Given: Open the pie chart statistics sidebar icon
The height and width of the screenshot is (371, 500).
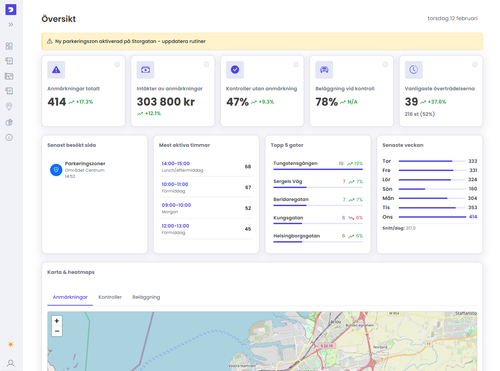Looking at the screenshot, I should click(9, 122).
